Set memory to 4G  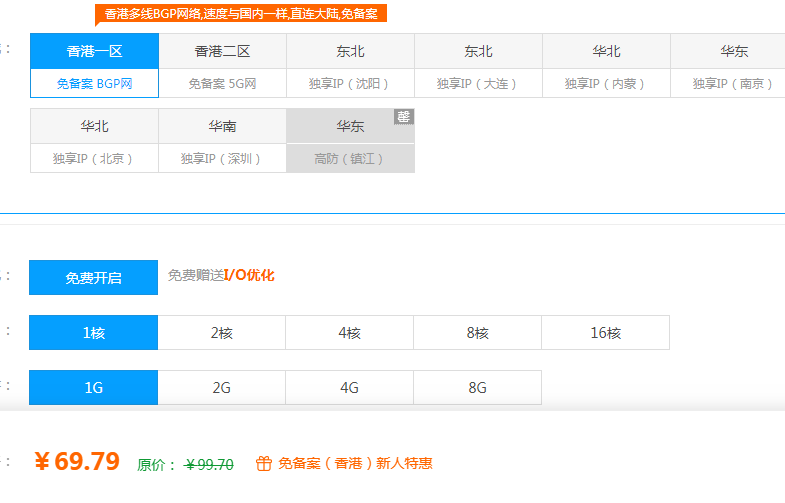[350, 388]
